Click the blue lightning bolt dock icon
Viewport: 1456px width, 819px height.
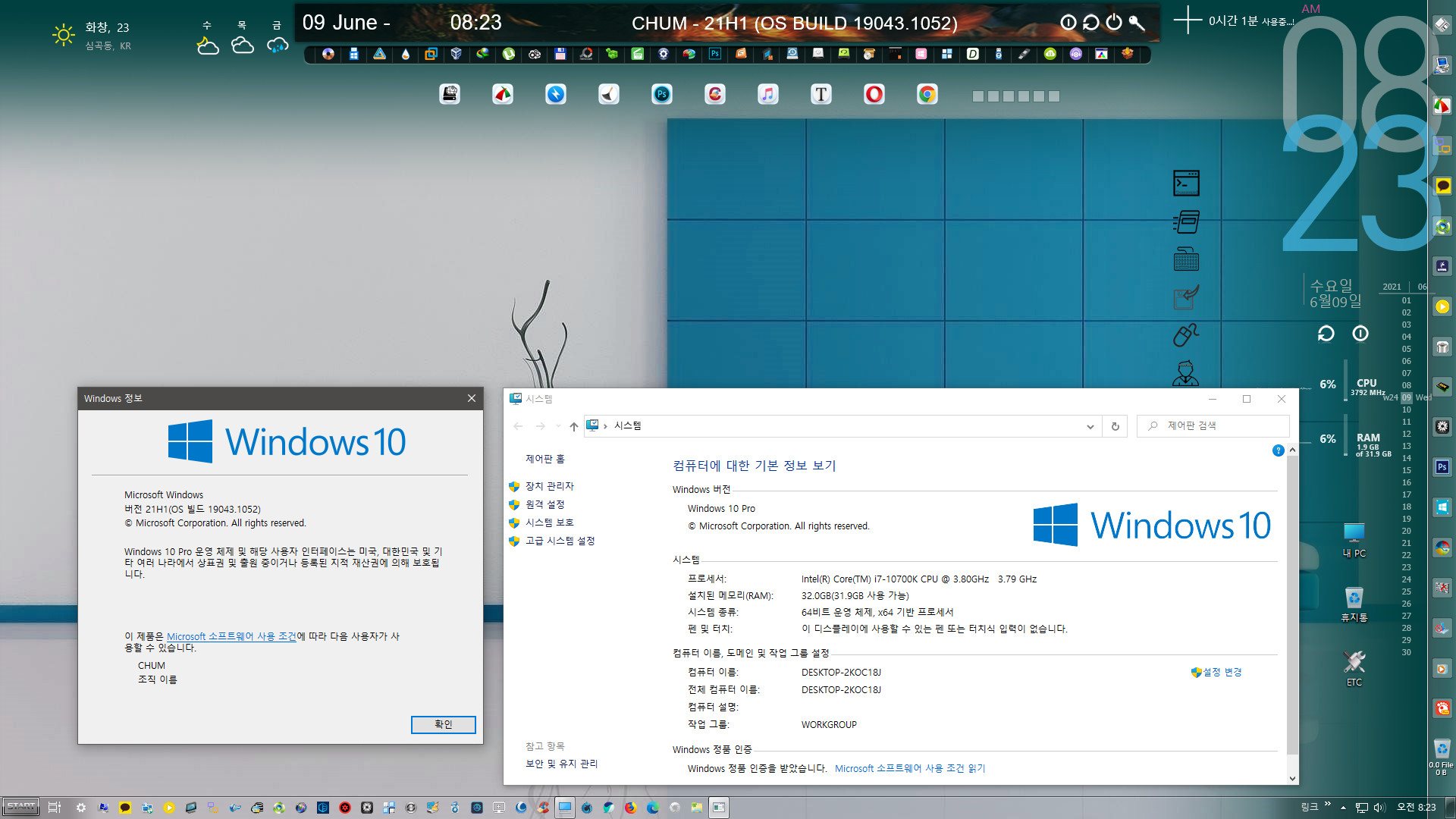tap(556, 95)
